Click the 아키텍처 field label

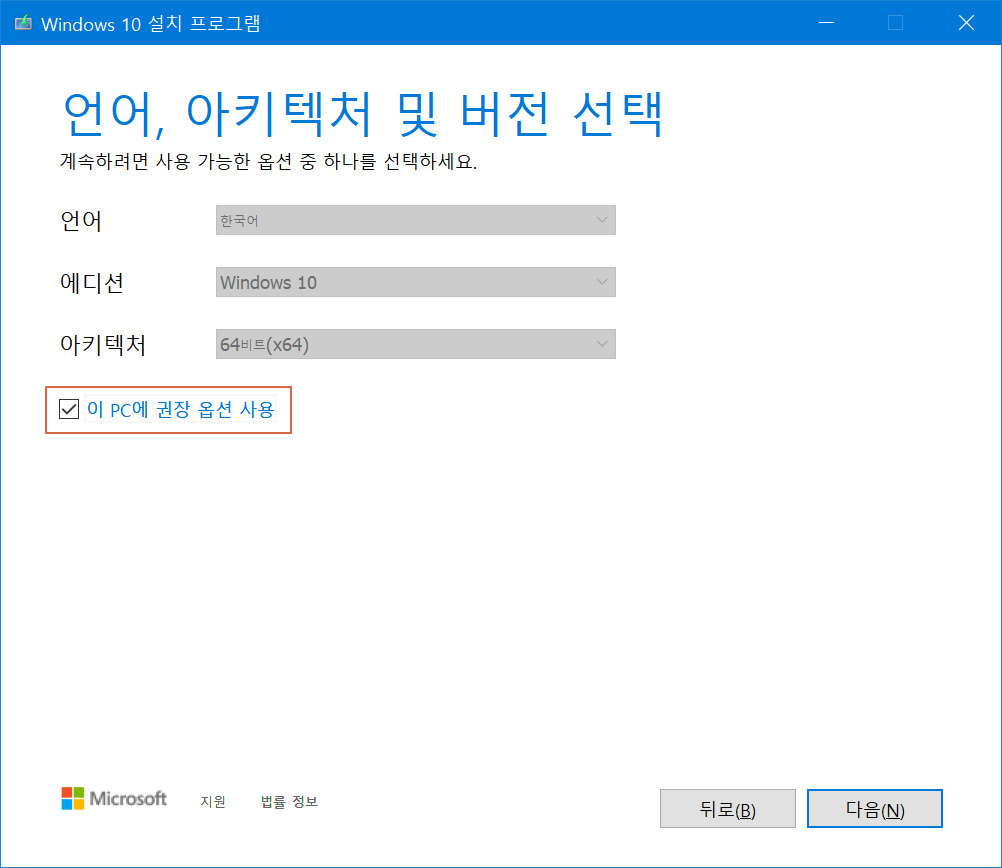tap(102, 345)
